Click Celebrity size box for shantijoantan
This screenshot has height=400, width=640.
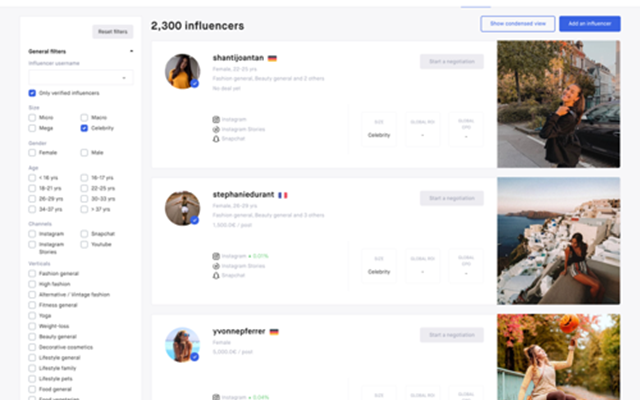(379, 129)
